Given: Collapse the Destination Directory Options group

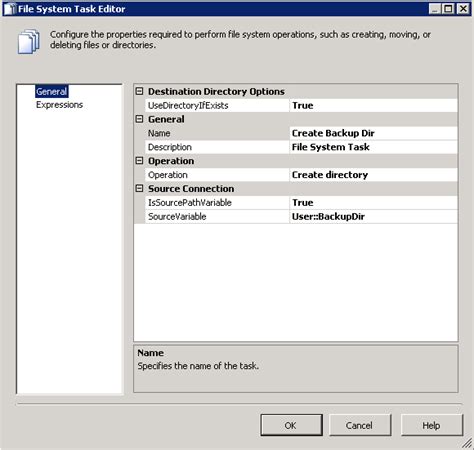Looking at the screenshot, I should pyautogui.click(x=139, y=91).
